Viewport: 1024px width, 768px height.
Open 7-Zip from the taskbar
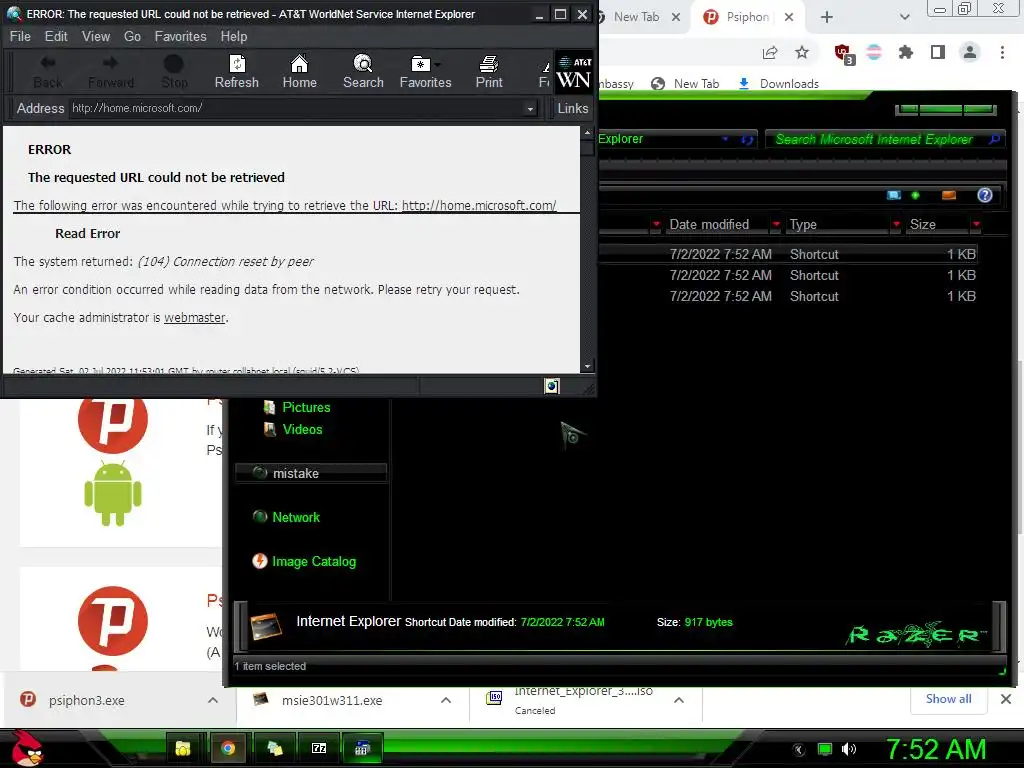click(319, 748)
